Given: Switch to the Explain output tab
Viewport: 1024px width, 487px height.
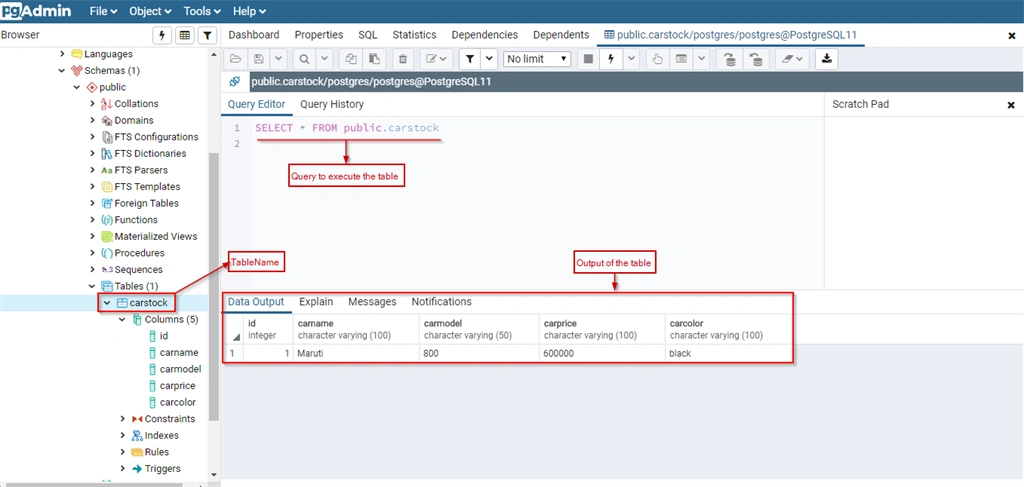Looking at the screenshot, I should [316, 302].
